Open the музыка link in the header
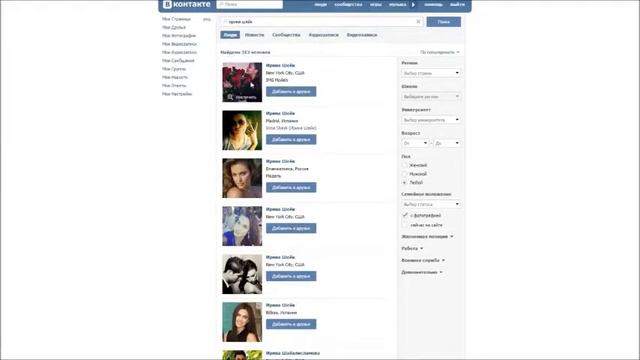The image size is (640, 360). coord(398,4)
